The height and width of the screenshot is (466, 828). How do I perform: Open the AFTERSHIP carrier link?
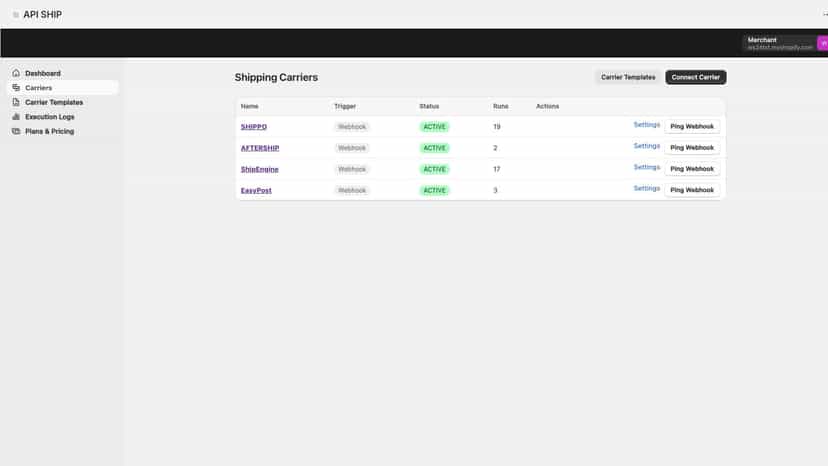click(260, 148)
